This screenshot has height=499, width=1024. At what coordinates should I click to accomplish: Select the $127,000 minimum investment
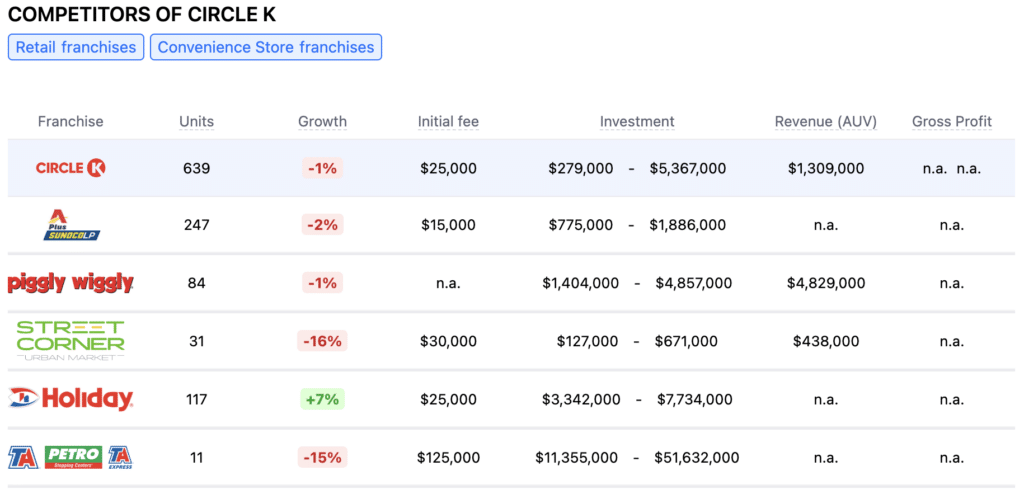point(588,341)
